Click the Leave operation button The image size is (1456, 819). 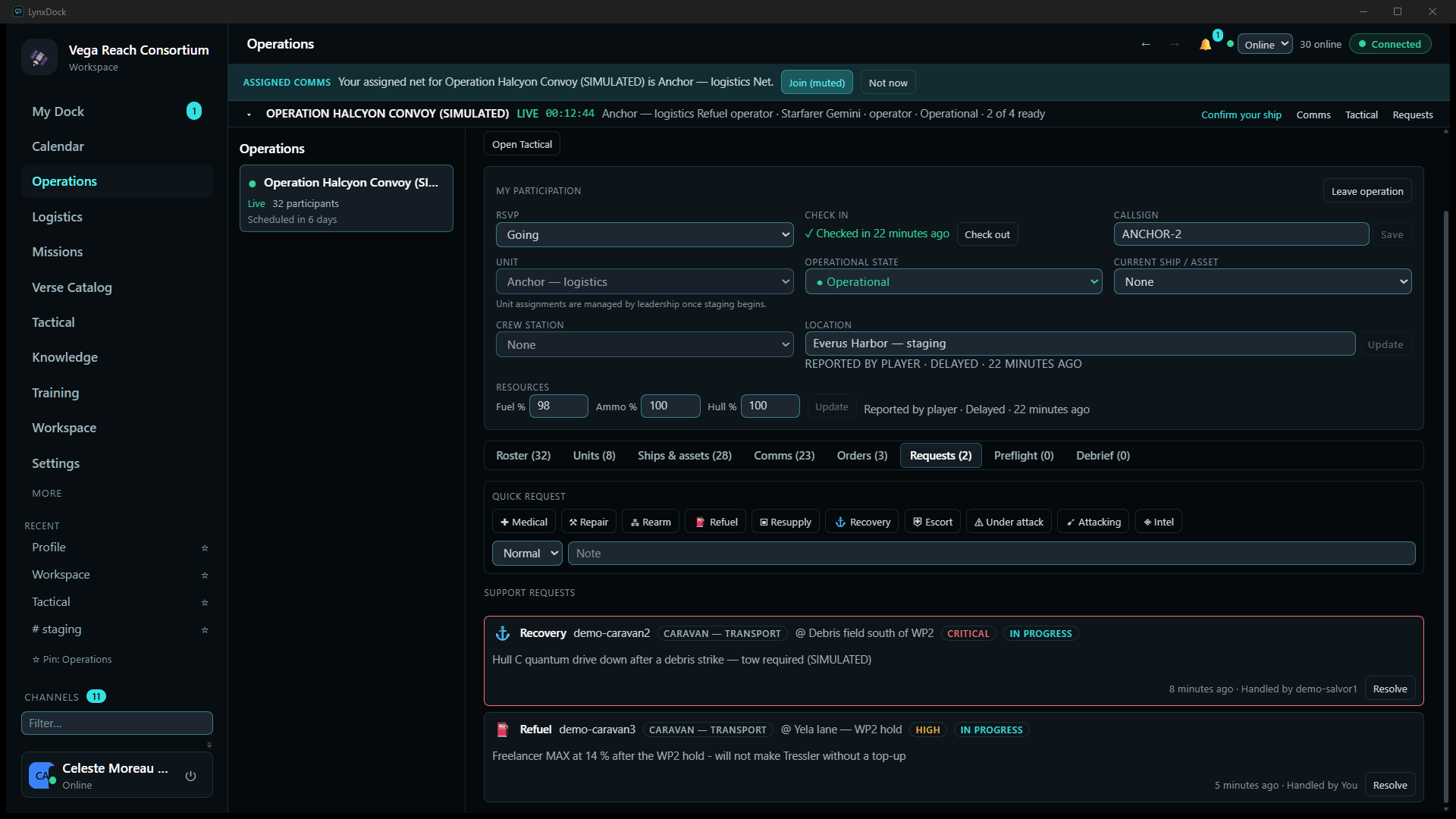[1367, 191]
